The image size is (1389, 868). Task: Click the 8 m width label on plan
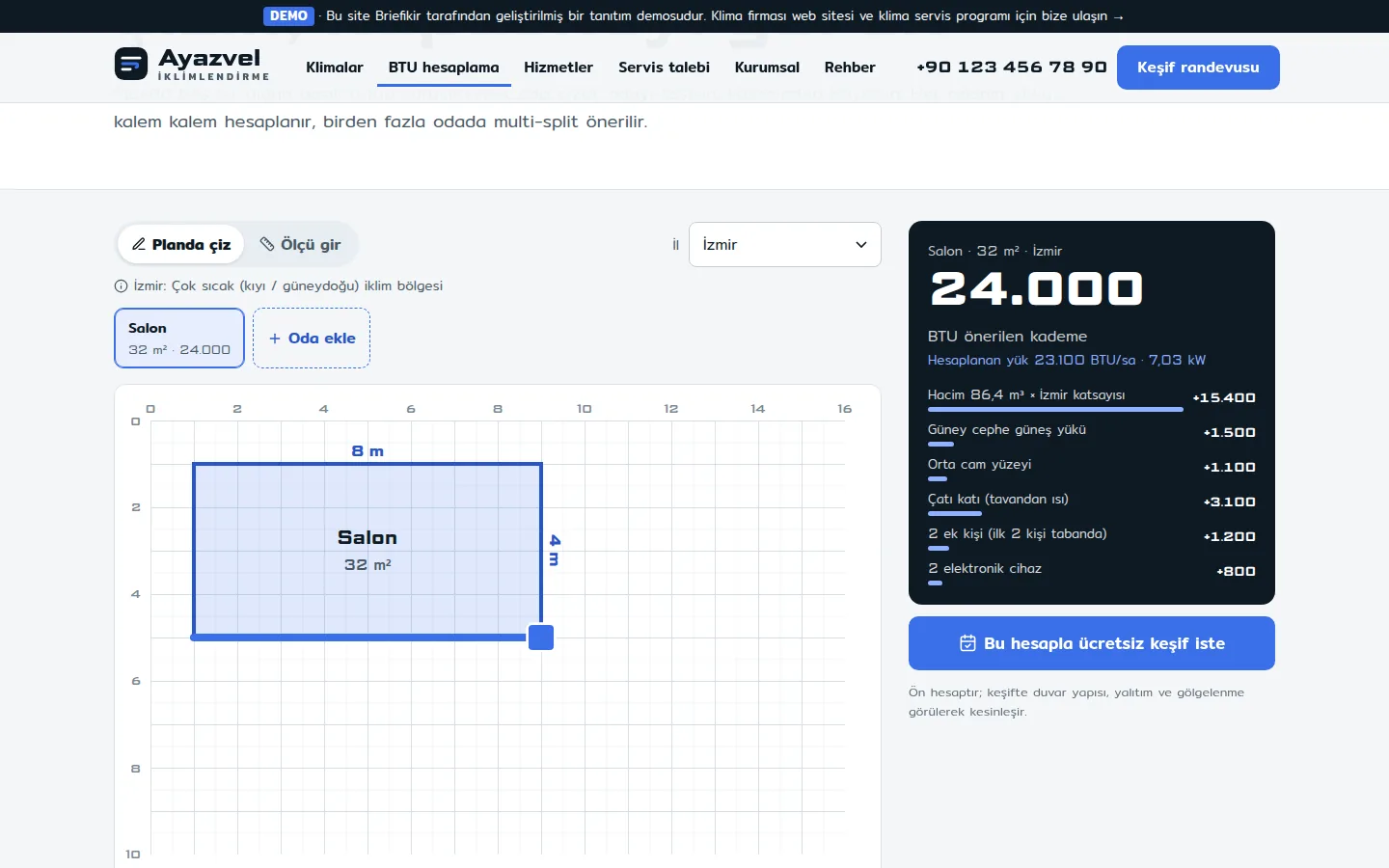(x=368, y=451)
